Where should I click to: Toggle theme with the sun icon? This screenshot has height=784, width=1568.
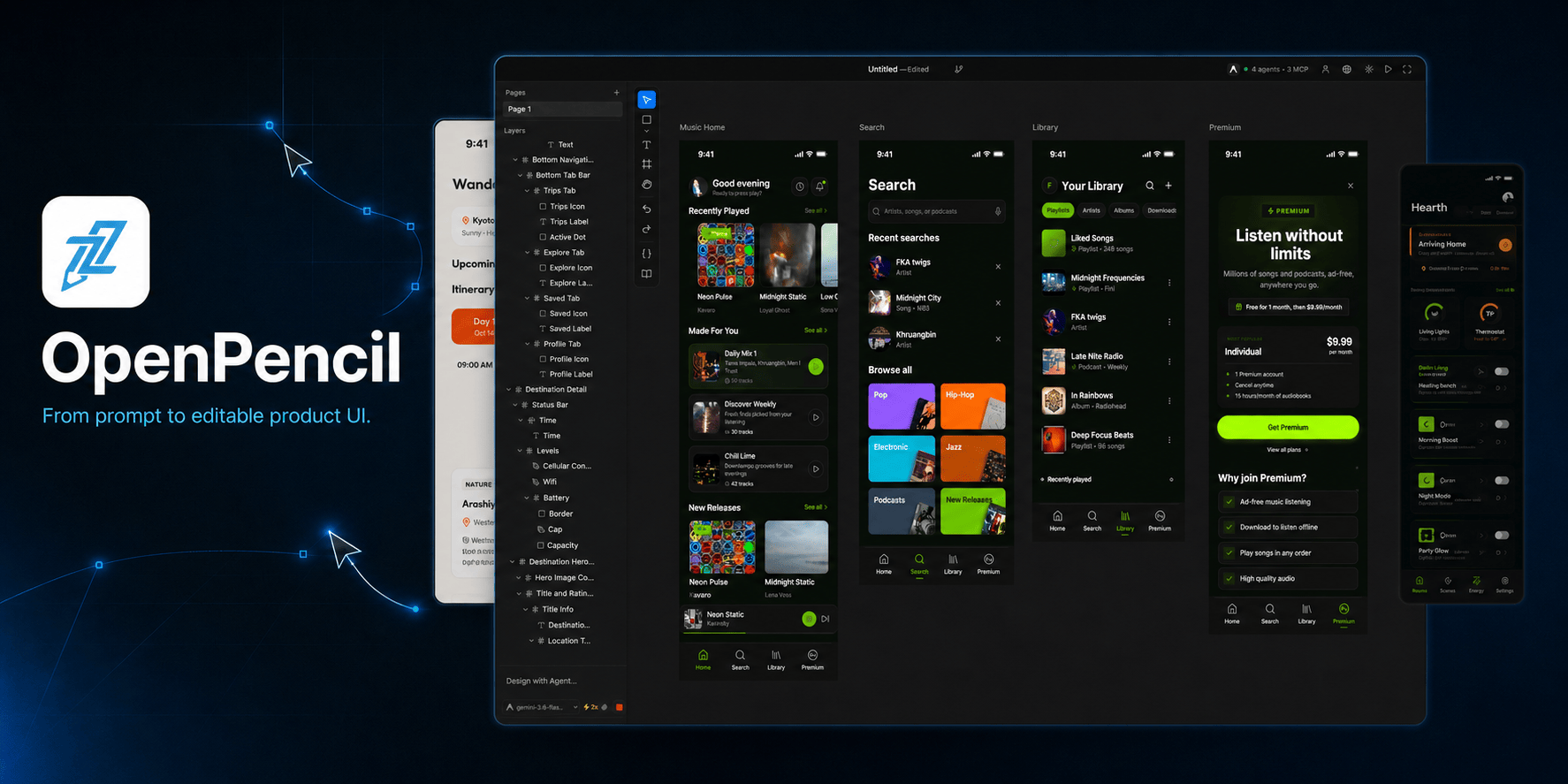coord(1369,69)
